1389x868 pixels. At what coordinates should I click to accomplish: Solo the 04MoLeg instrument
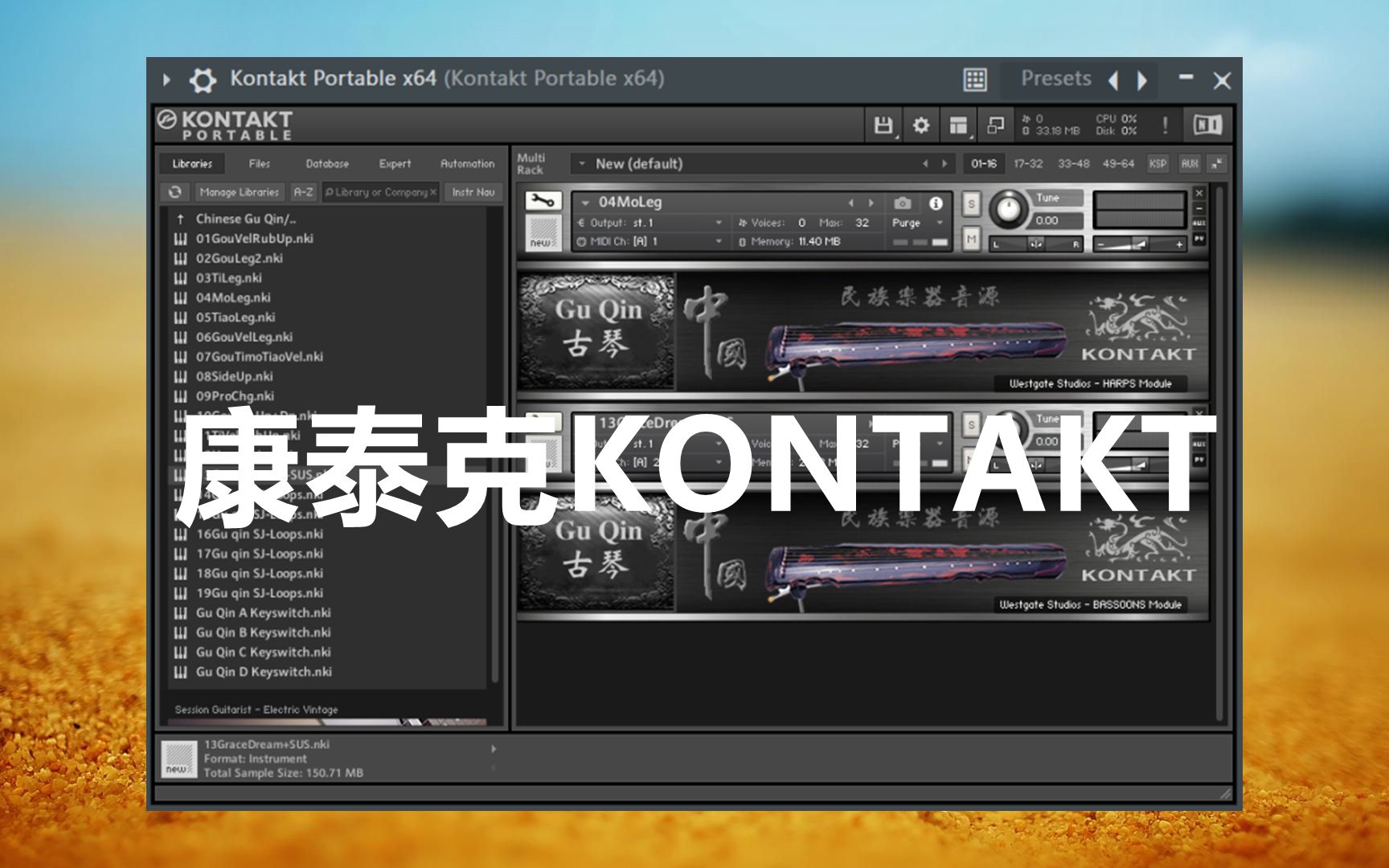click(x=971, y=204)
